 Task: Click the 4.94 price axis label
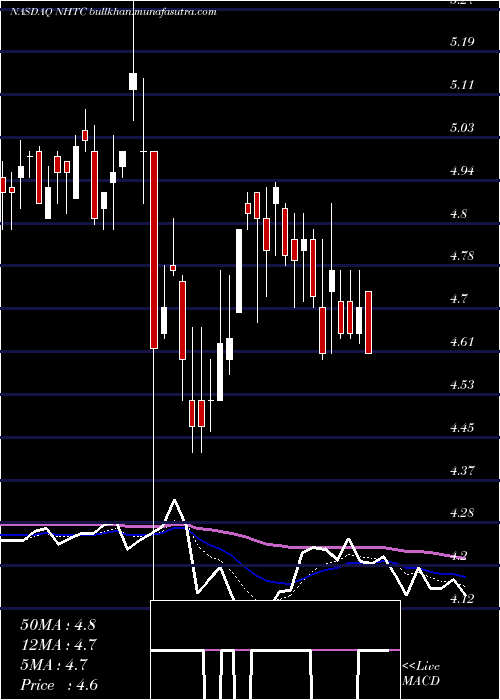click(462, 171)
